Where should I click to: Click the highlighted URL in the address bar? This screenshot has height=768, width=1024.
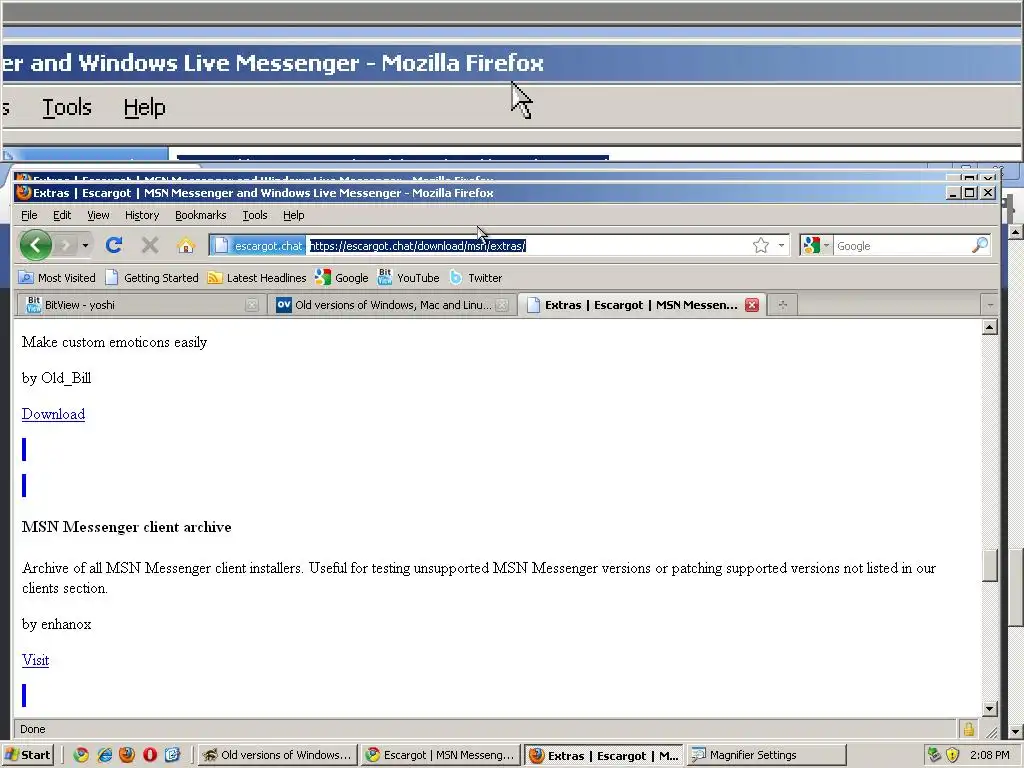pyautogui.click(x=417, y=246)
